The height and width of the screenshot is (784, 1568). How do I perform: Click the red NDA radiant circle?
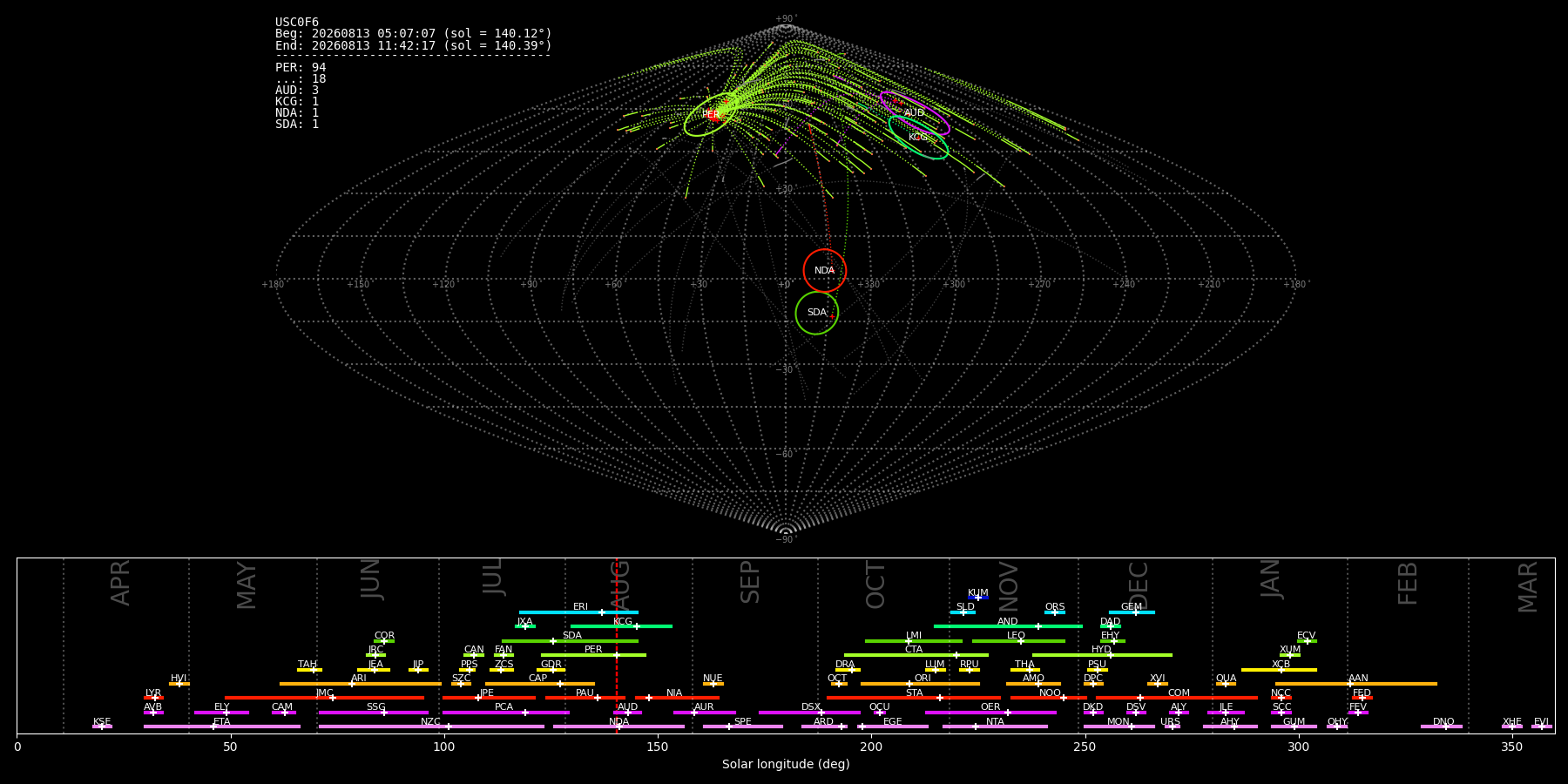tap(824, 270)
